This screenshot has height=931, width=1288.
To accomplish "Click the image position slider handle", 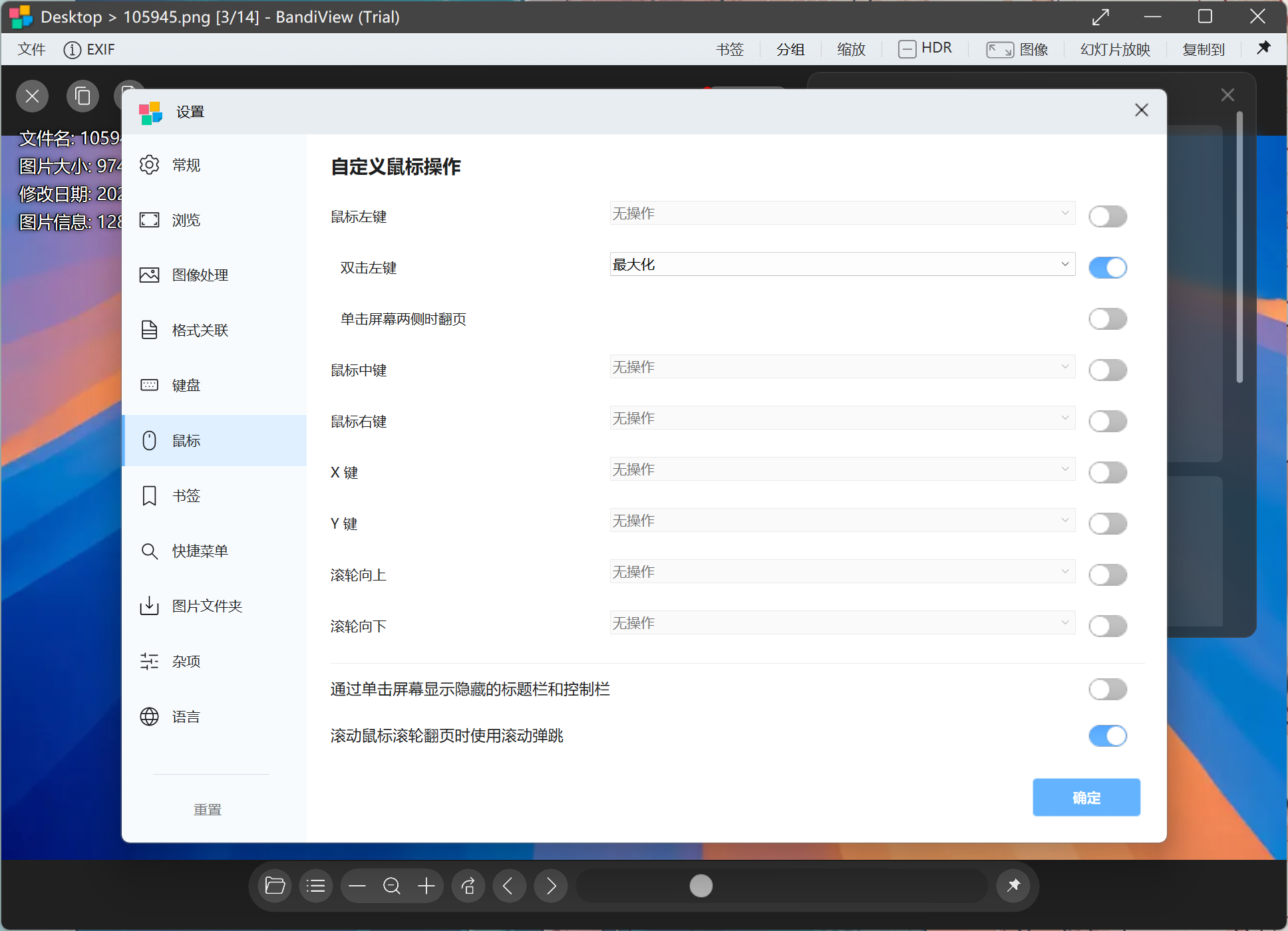I will point(701,886).
